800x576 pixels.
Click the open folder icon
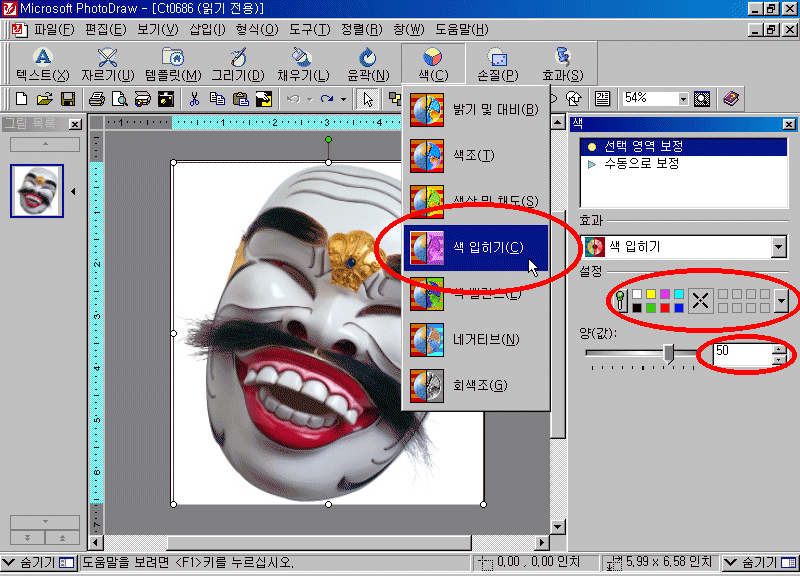point(44,99)
